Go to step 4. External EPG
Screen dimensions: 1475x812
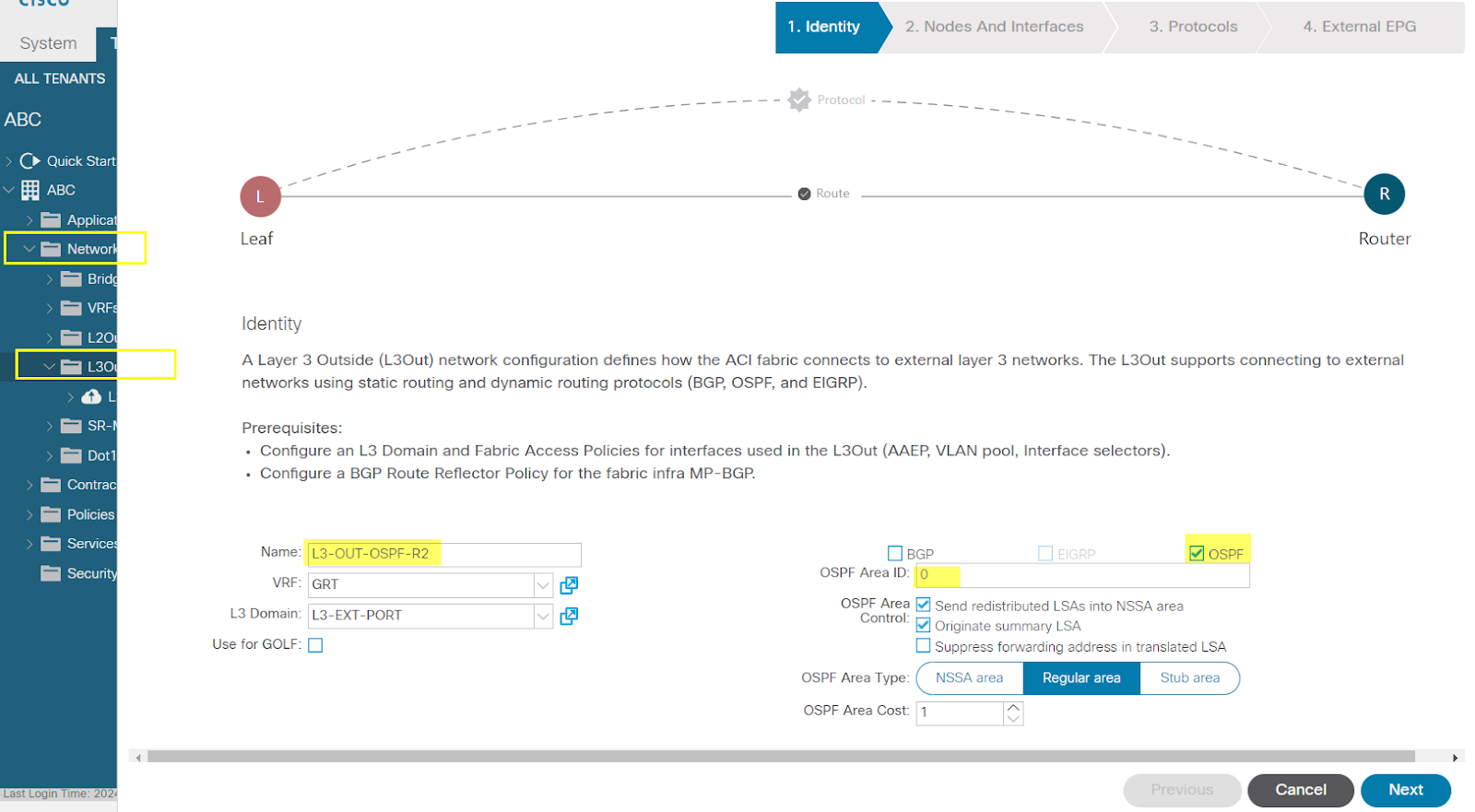(x=1360, y=27)
